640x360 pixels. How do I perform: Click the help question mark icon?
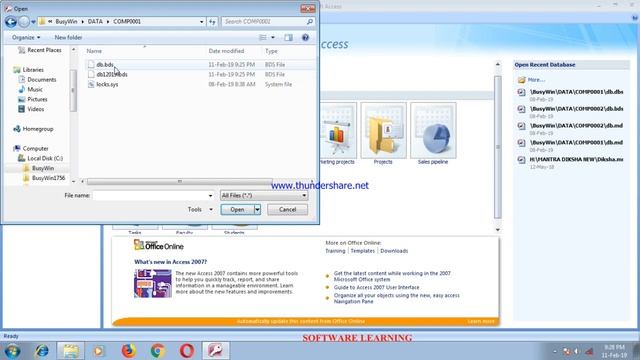(x=305, y=38)
